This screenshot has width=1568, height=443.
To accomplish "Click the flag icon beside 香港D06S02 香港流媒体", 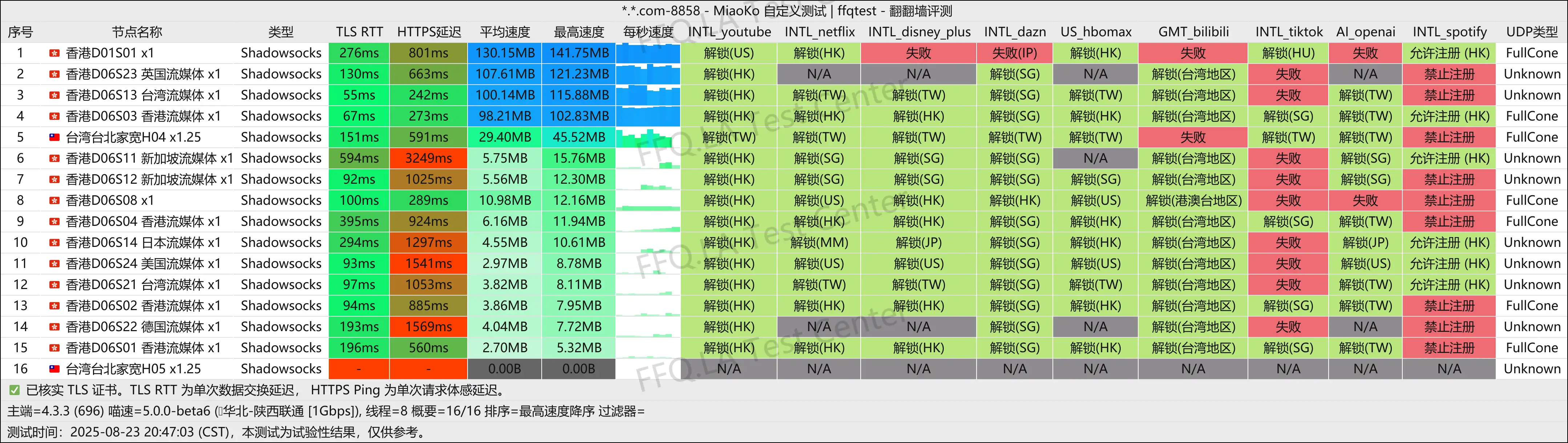I will (x=54, y=306).
